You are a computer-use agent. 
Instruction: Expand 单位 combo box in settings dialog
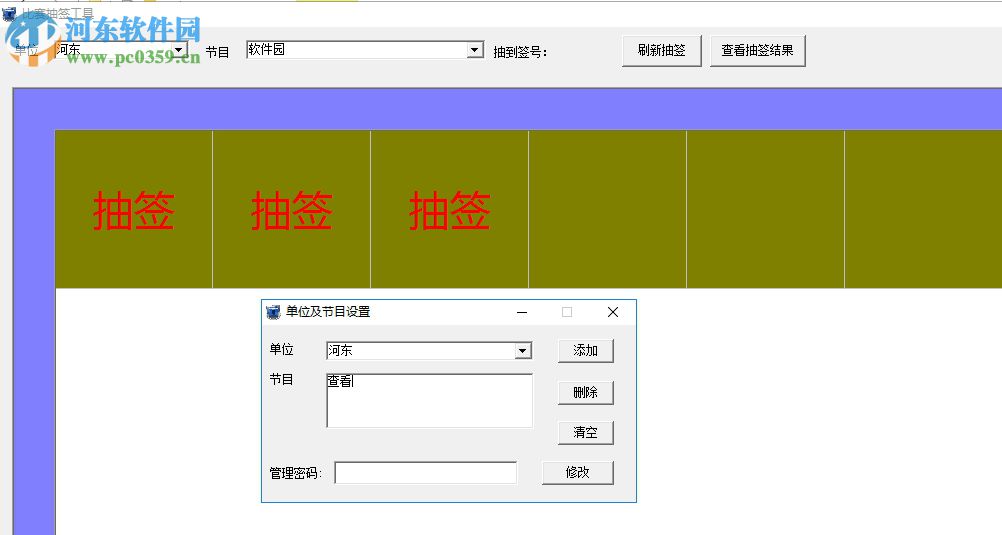coord(523,350)
